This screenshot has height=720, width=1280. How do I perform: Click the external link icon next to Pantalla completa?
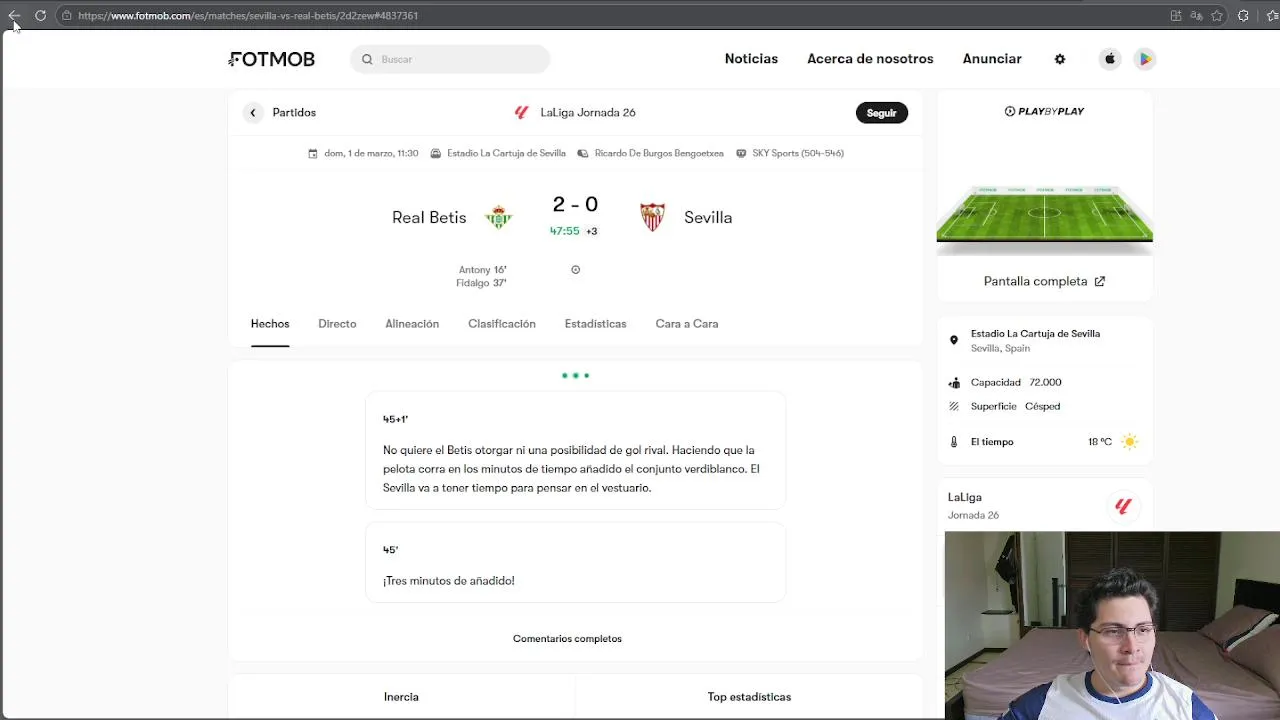(x=1100, y=281)
